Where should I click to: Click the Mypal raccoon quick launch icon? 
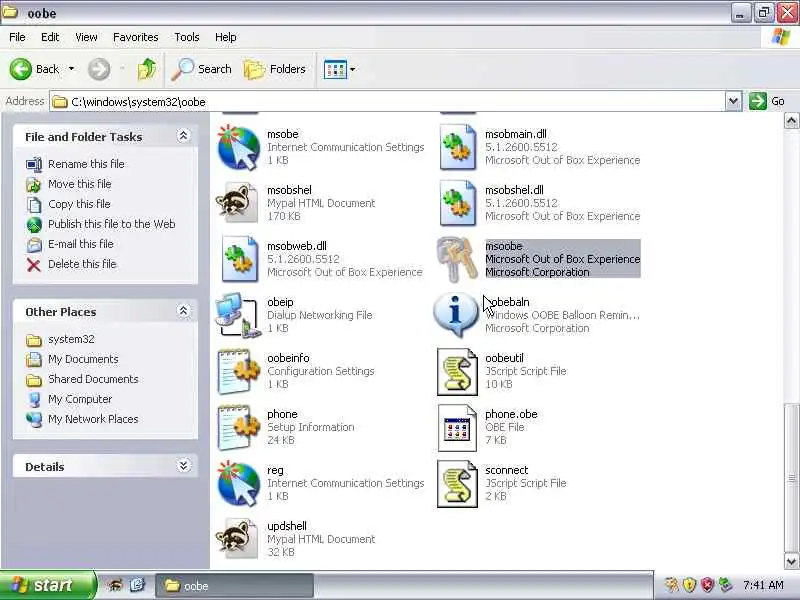click(115, 585)
